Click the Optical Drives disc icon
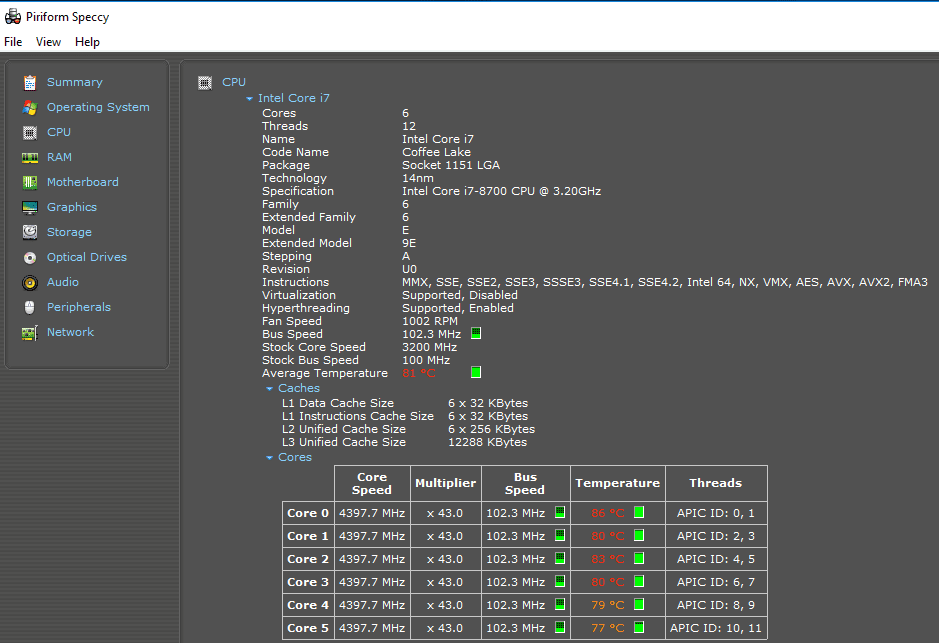The image size is (939, 643). pyautogui.click(x=30, y=258)
